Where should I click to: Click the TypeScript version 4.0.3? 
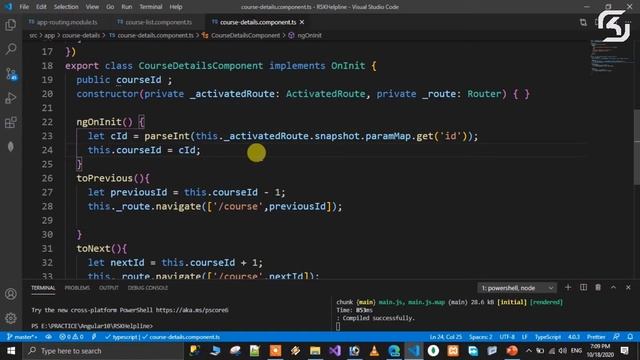click(x=574, y=337)
